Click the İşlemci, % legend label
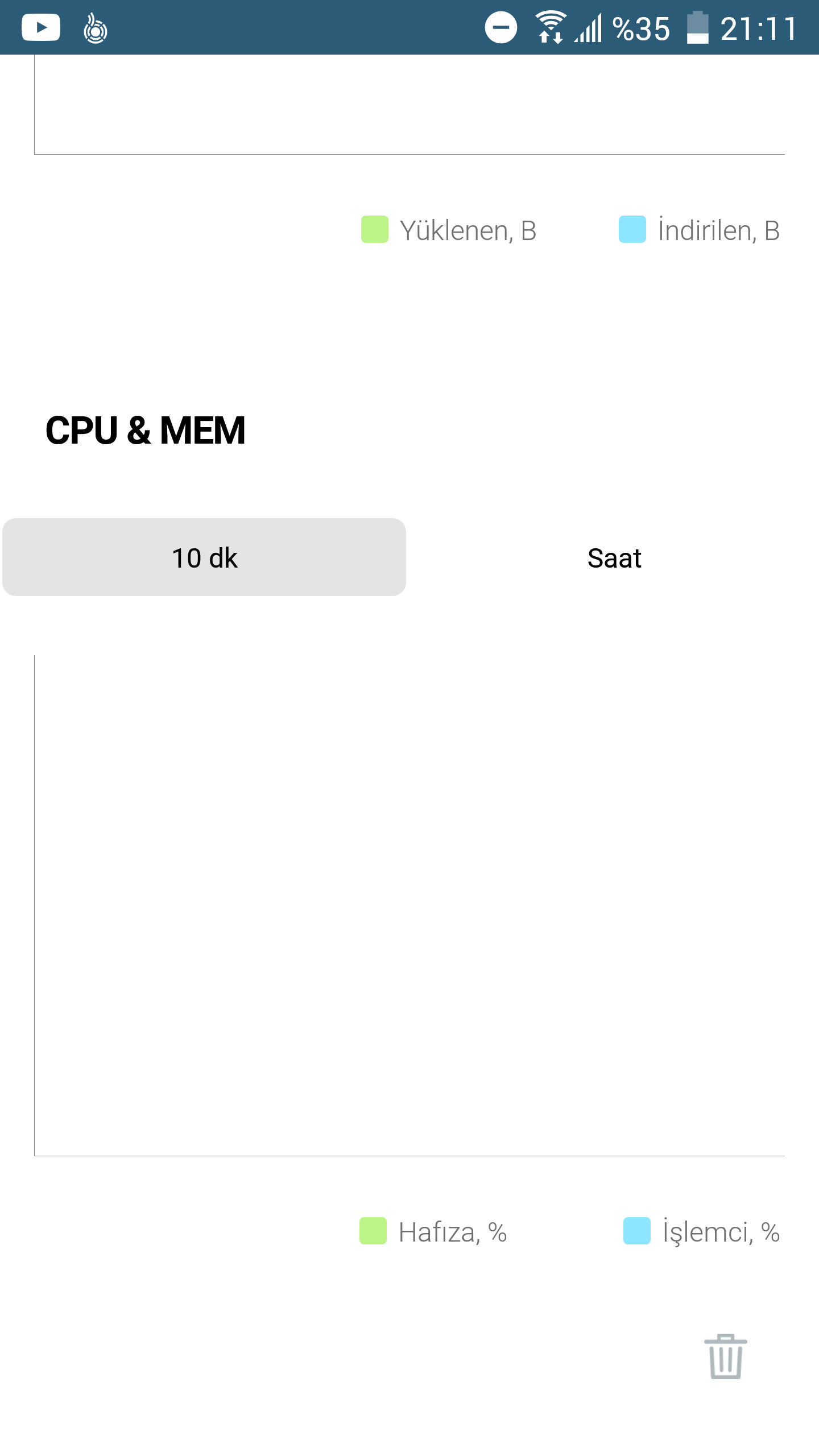 pos(721,1232)
